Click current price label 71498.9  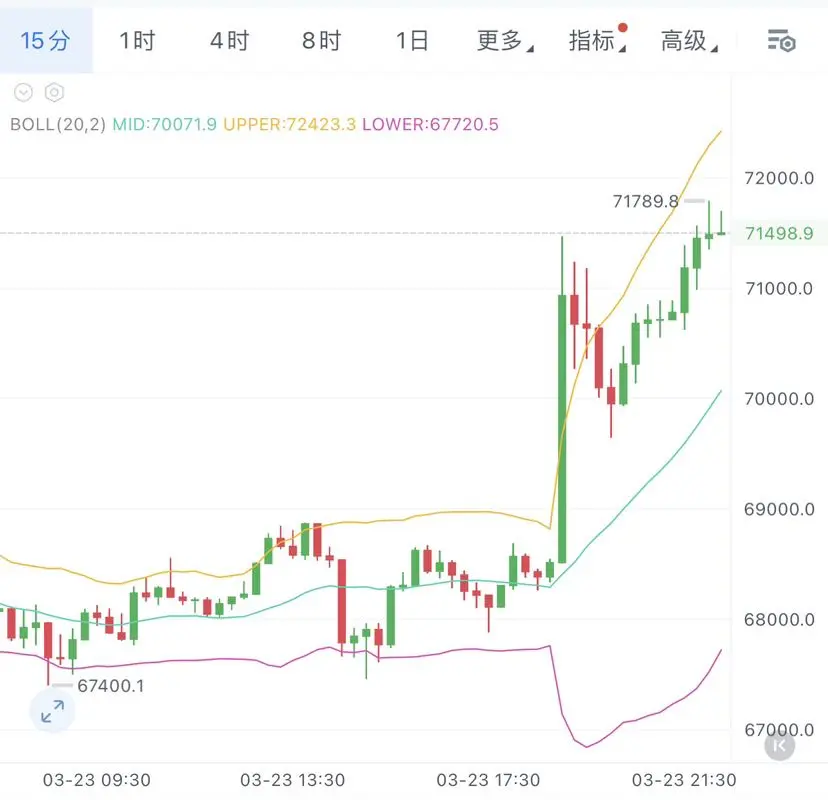779,233
